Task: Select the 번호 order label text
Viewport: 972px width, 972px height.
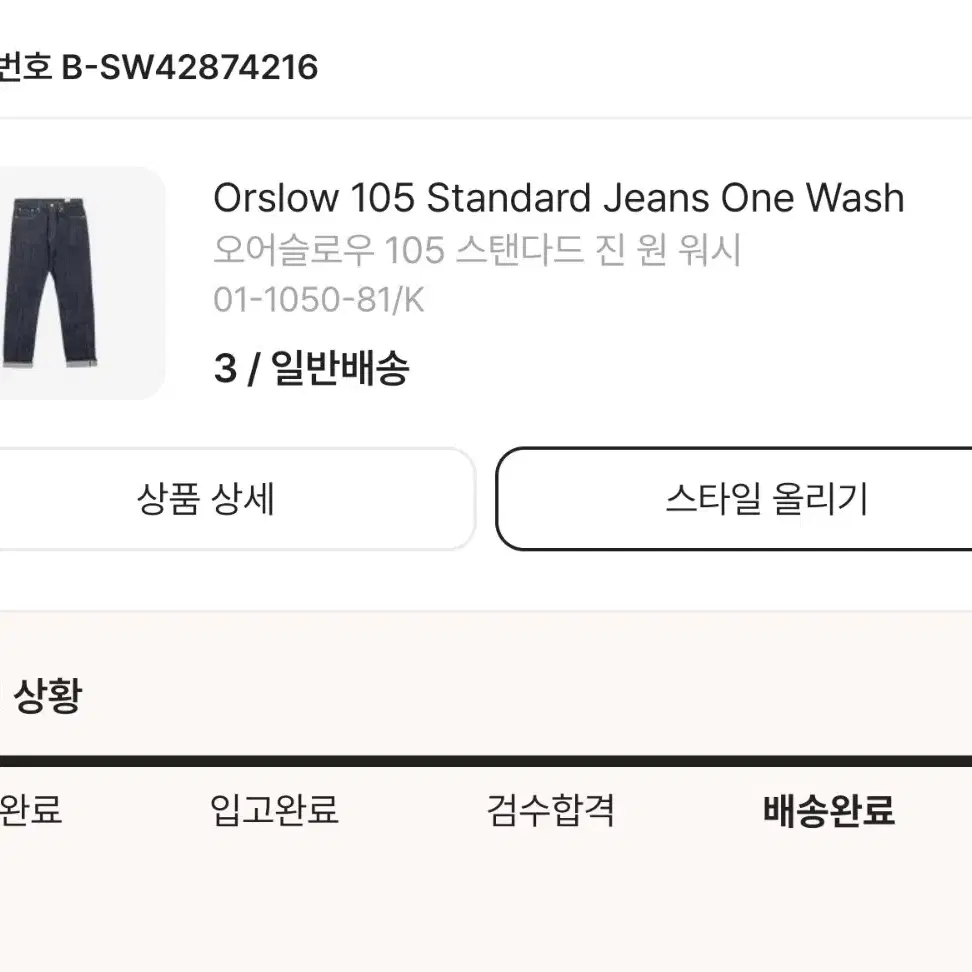Action: 25,67
